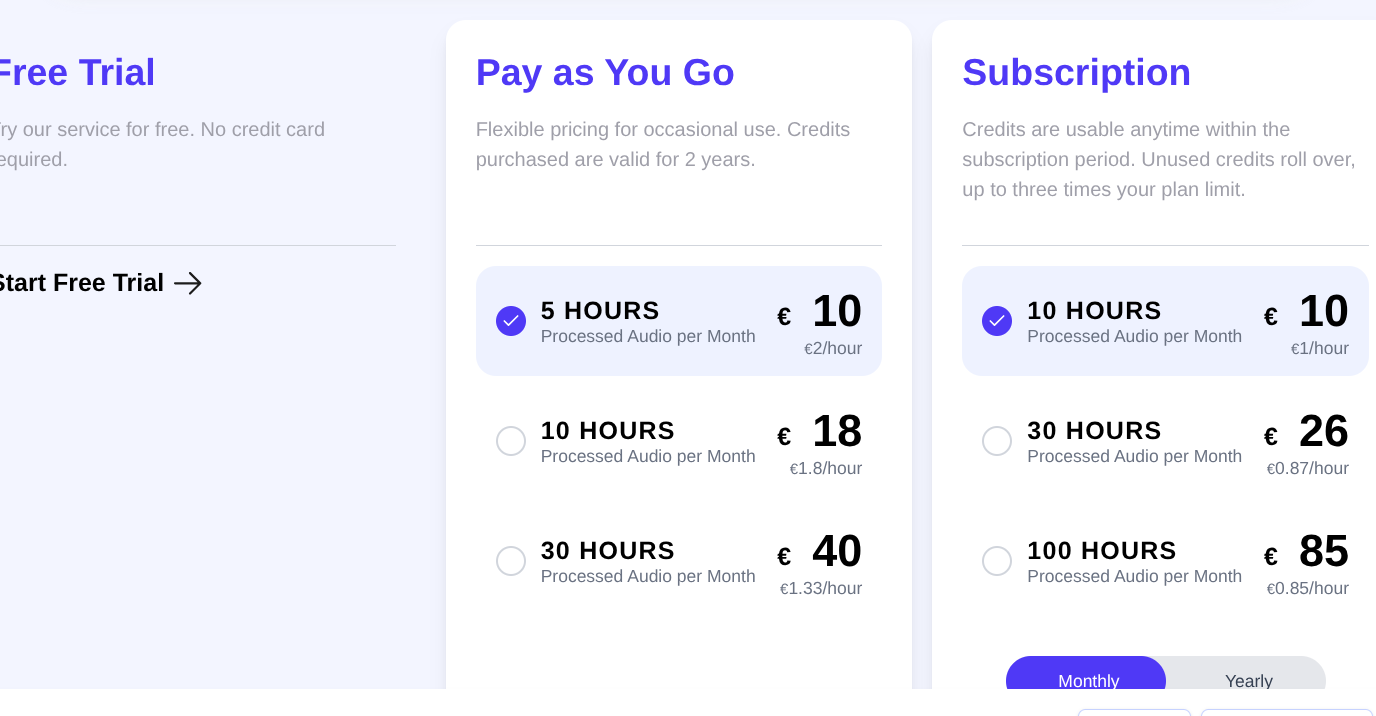Click the €1.33/hour rate text
Viewport: 1376px width, 716px height.
click(821, 589)
